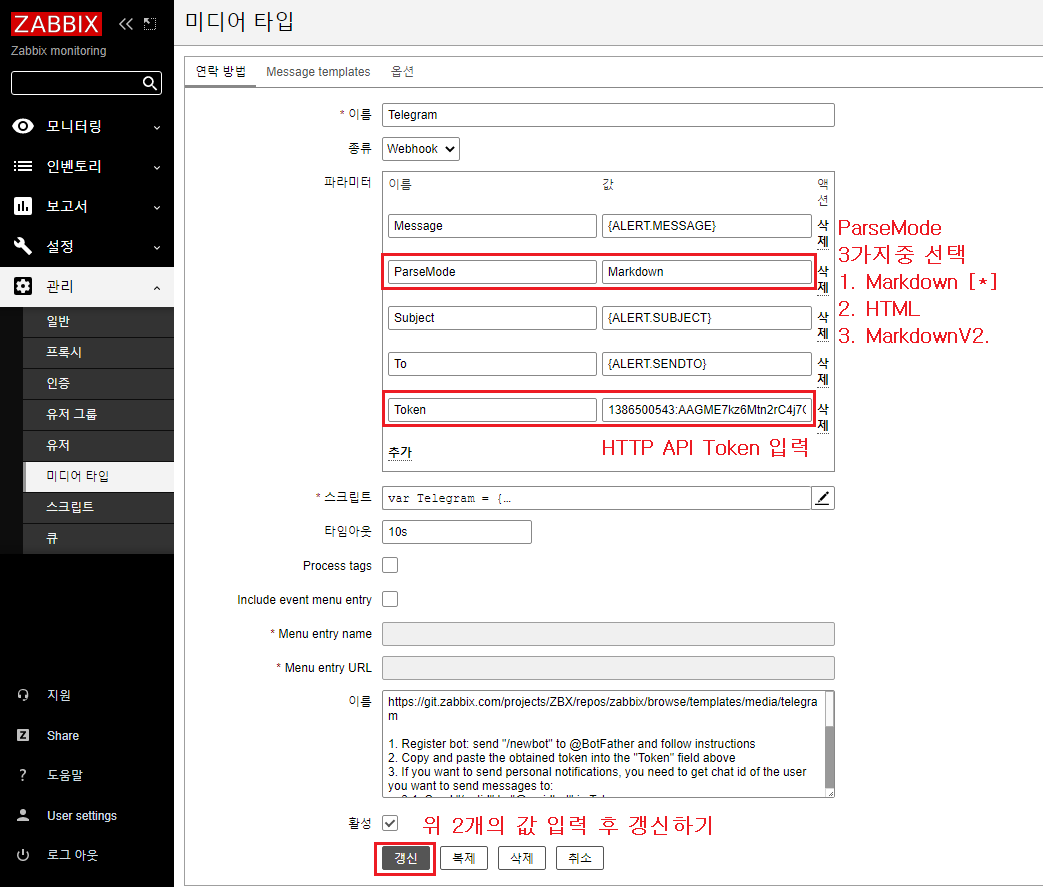
Task: Click the eye icon for 모니터링
Action: tap(23, 126)
